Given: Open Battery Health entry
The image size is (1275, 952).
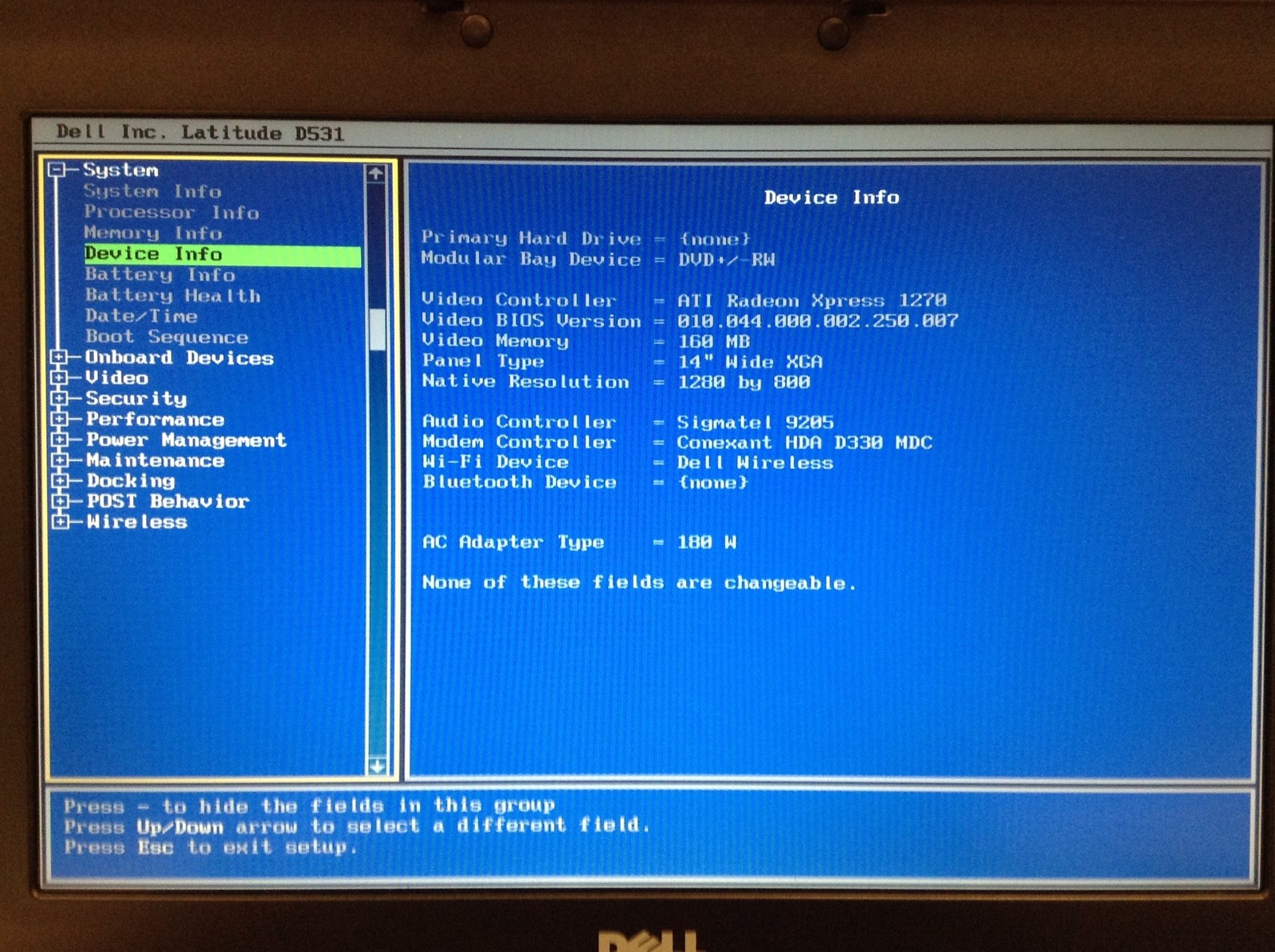Looking at the screenshot, I should tap(173, 296).
